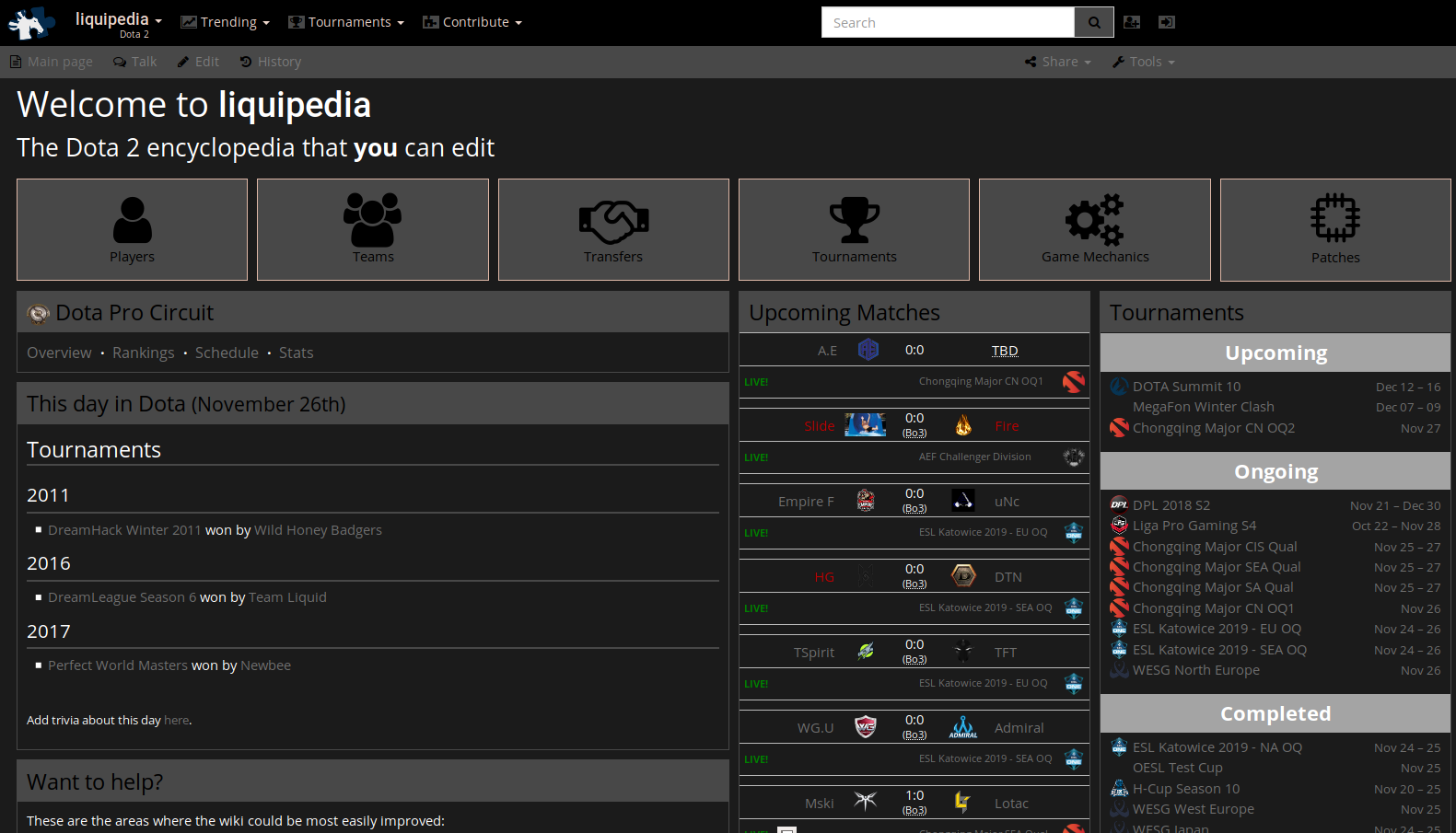Click the Liquipedia horse logo

(31, 23)
